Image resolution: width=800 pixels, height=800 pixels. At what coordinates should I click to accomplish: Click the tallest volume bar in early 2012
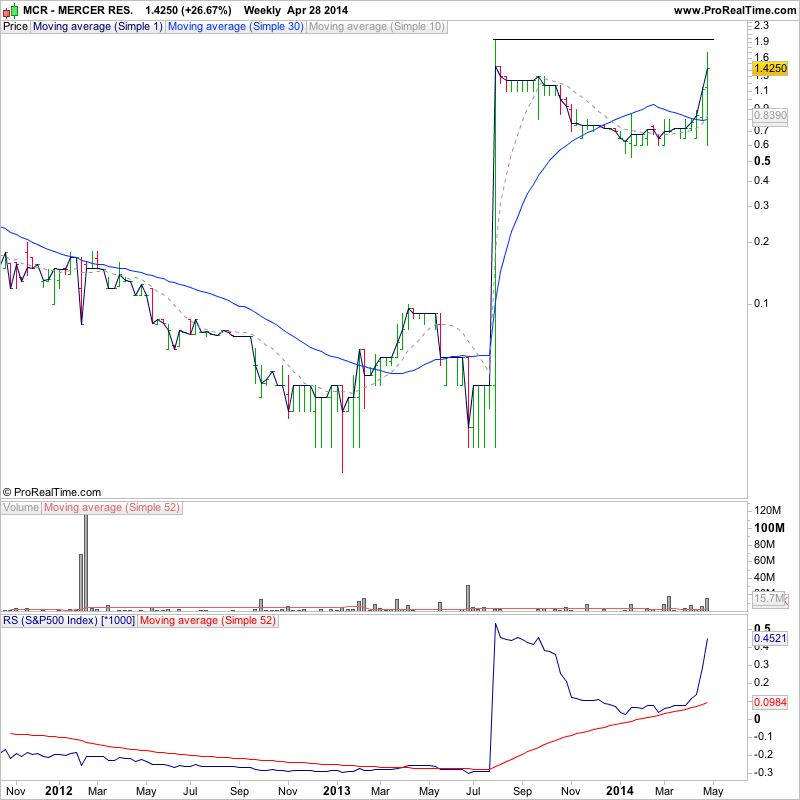point(86,563)
